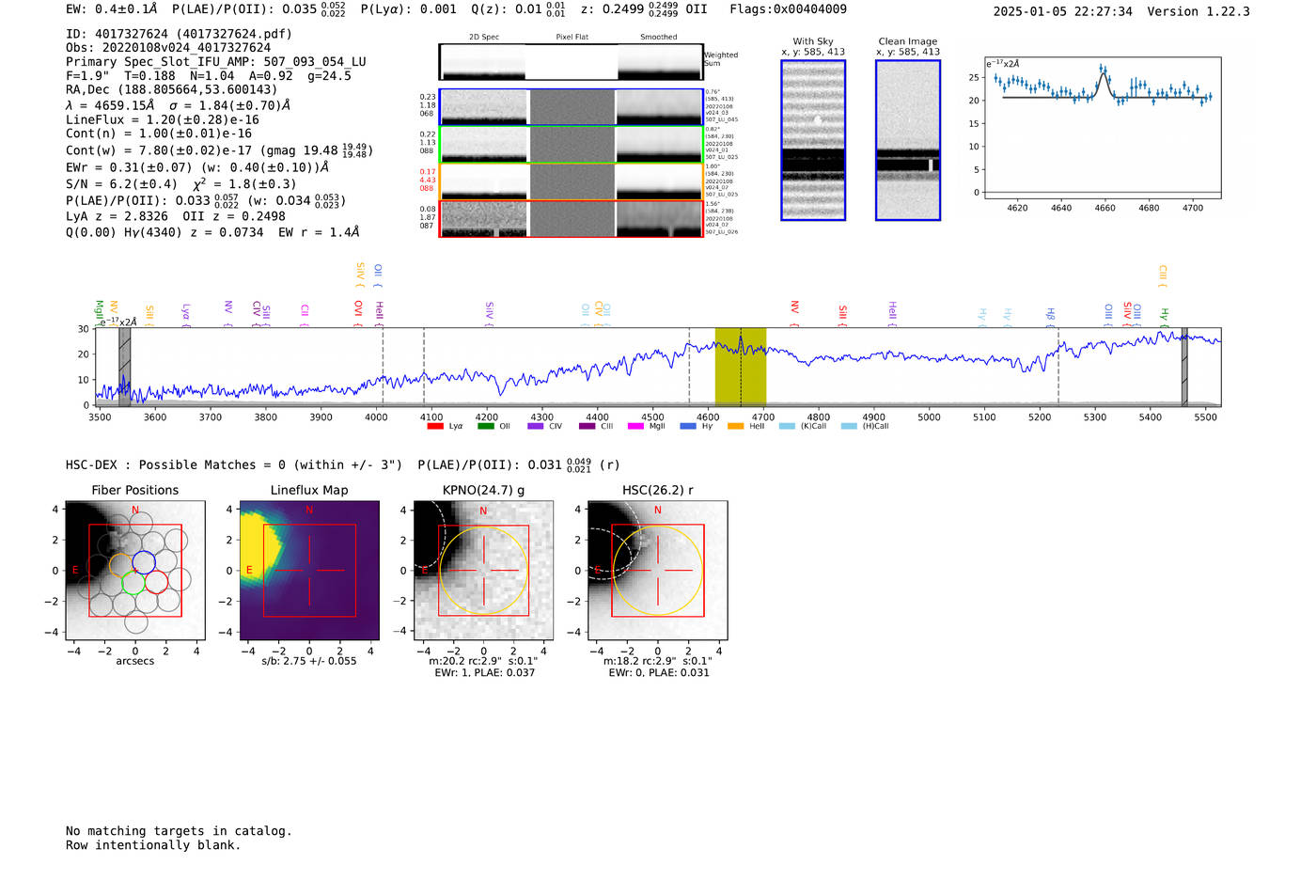Click the red fiber circle in Fiber Positions
Viewport: 1316px width, 896px height.
[x=156, y=582]
